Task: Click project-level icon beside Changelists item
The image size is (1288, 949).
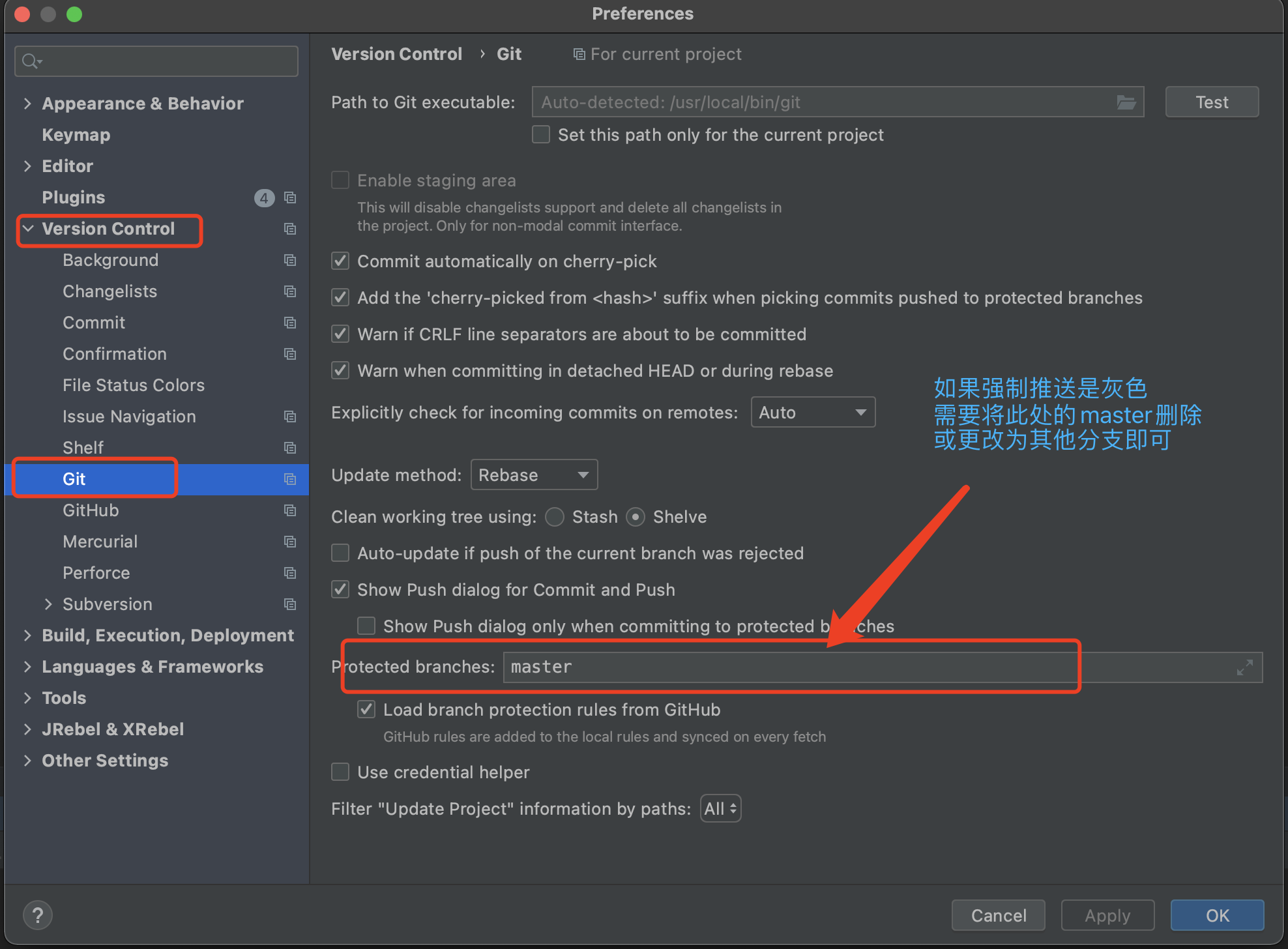Action: coord(290,291)
